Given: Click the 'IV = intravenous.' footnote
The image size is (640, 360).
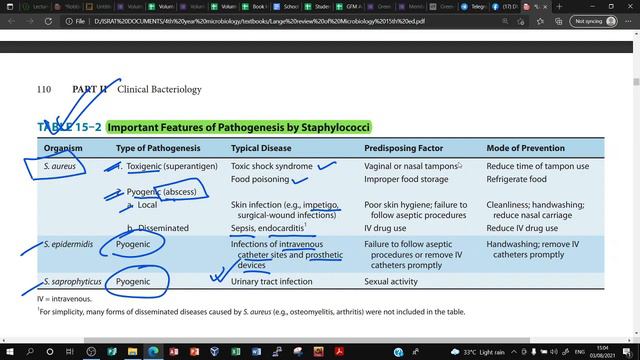Looking at the screenshot, I should point(64,299).
